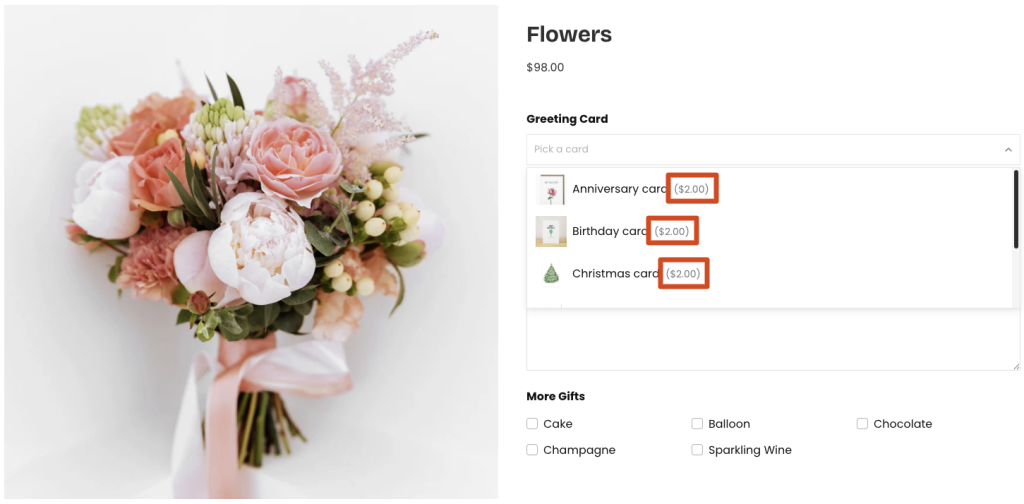This screenshot has height=504, width=1024.
Task: Click the flower bouquet product image
Action: pos(251,252)
